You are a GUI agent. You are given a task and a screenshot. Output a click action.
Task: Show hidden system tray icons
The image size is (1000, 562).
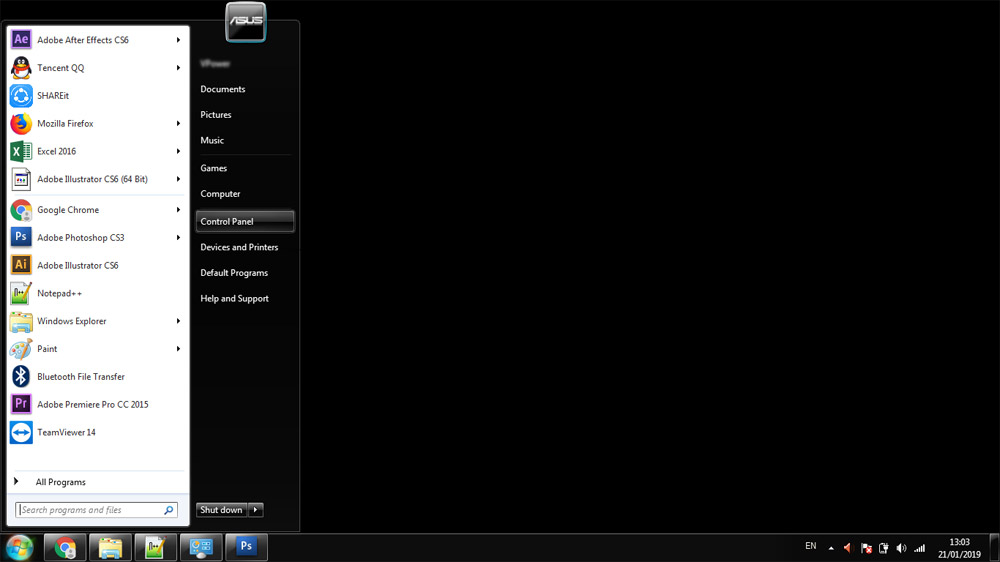(x=830, y=548)
